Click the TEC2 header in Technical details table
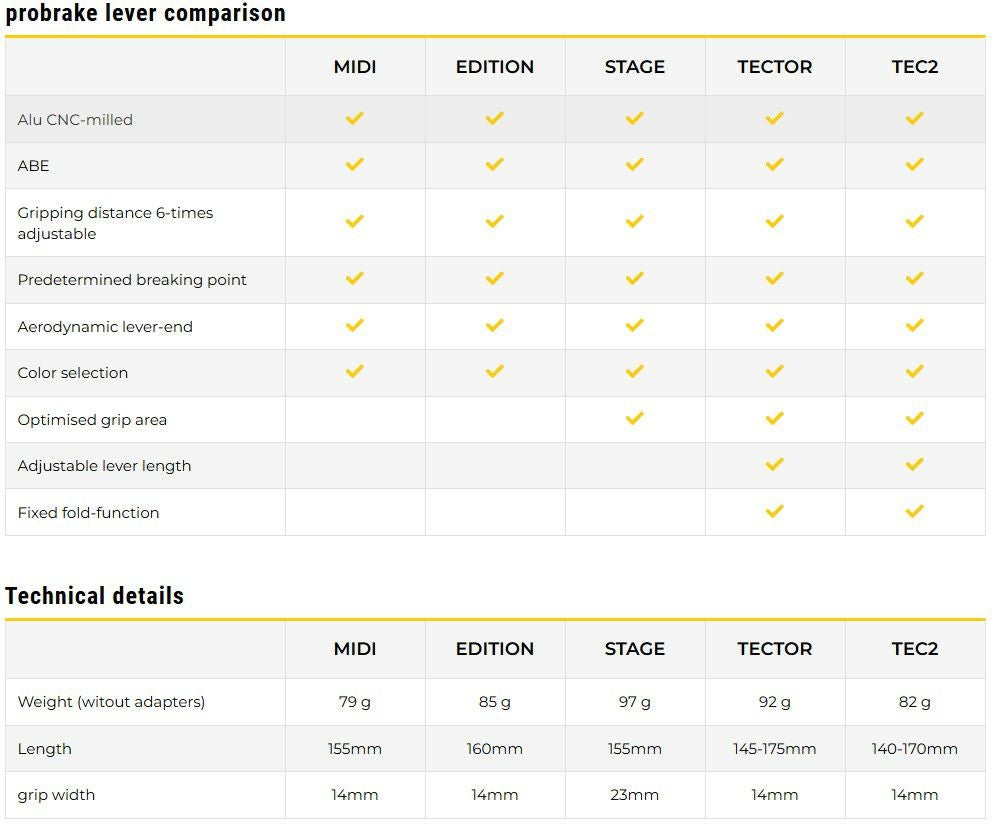This screenshot has height=824, width=992. coord(914,649)
